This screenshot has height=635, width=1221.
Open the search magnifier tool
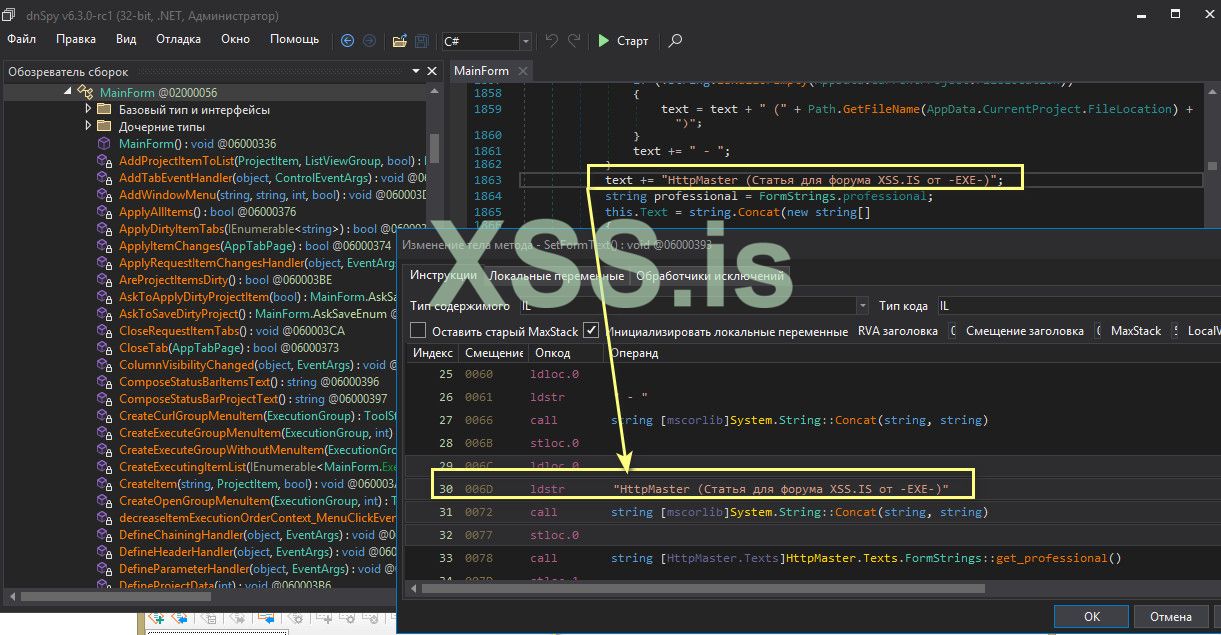[676, 41]
